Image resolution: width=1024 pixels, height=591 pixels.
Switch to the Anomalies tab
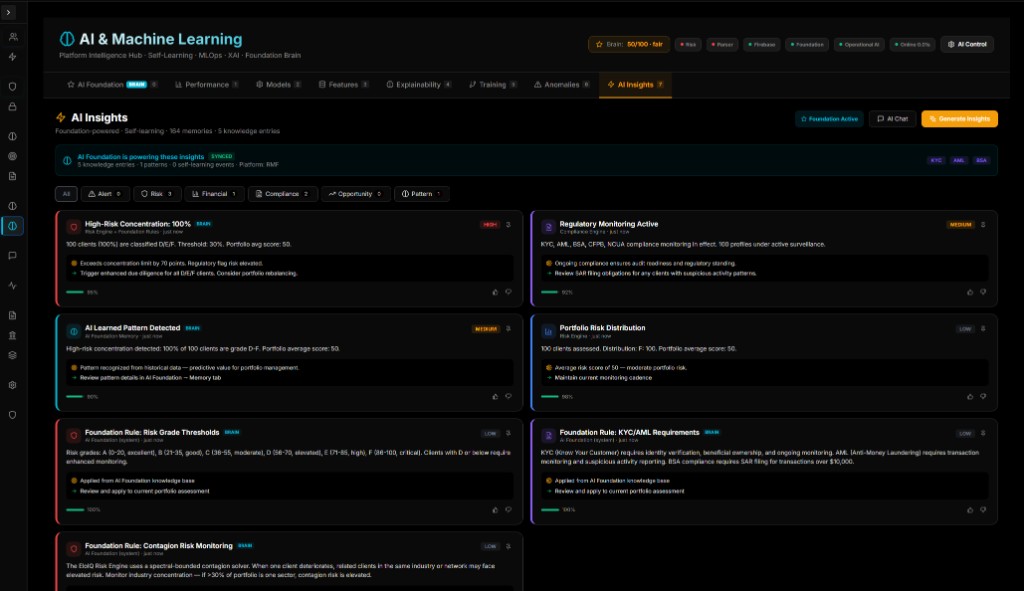(x=561, y=85)
